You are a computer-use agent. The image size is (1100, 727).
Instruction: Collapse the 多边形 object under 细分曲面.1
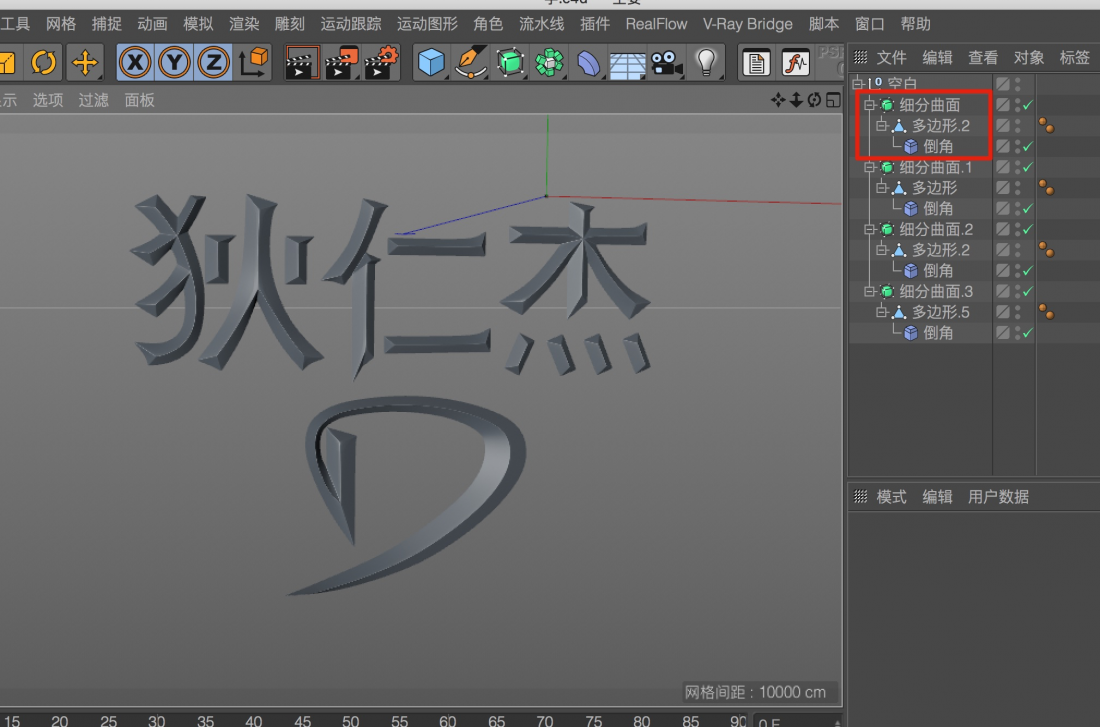[x=882, y=188]
